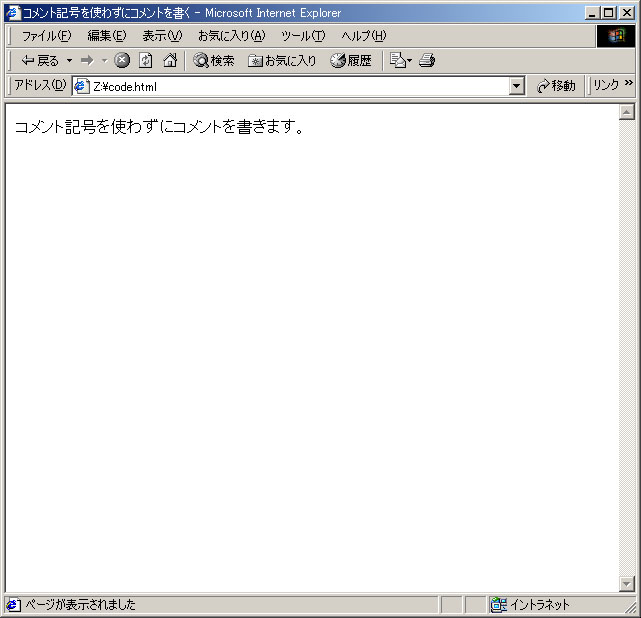Click the scrollbar up arrow

pos(626,112)
